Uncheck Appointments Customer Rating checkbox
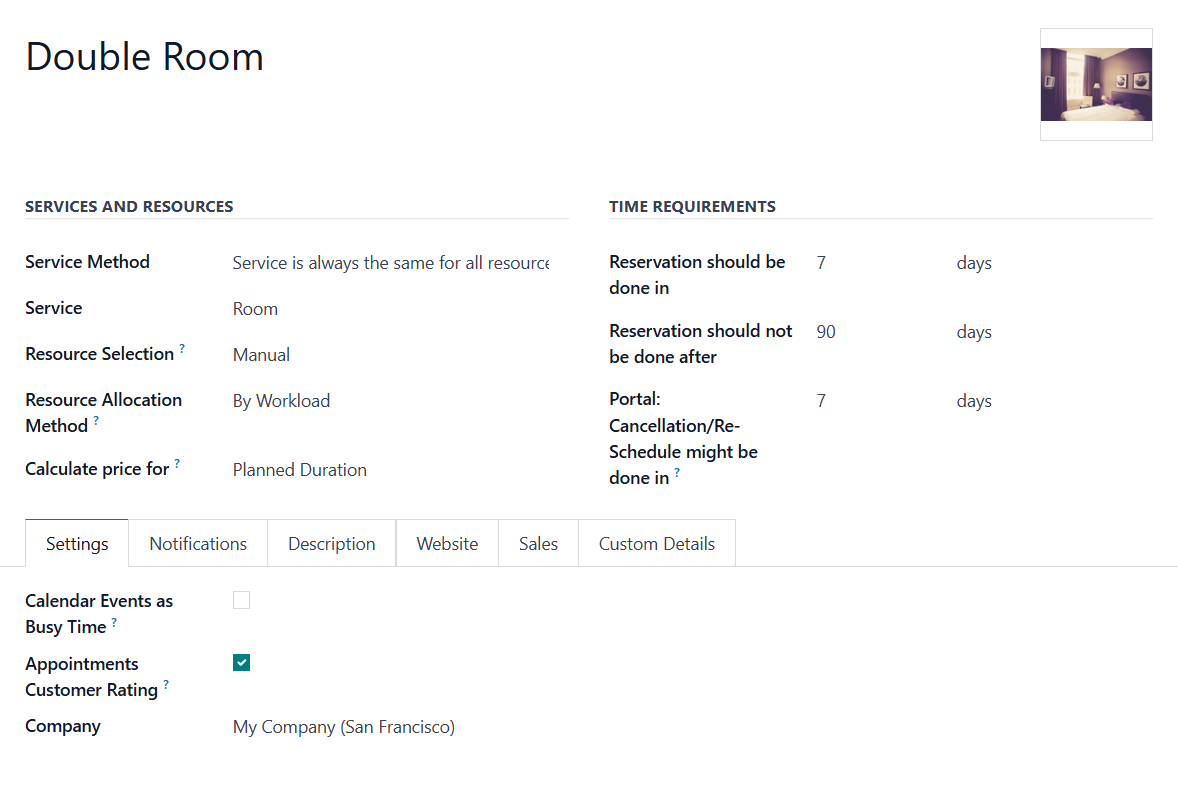1178x800 pixels. click(x=241, y=663)
